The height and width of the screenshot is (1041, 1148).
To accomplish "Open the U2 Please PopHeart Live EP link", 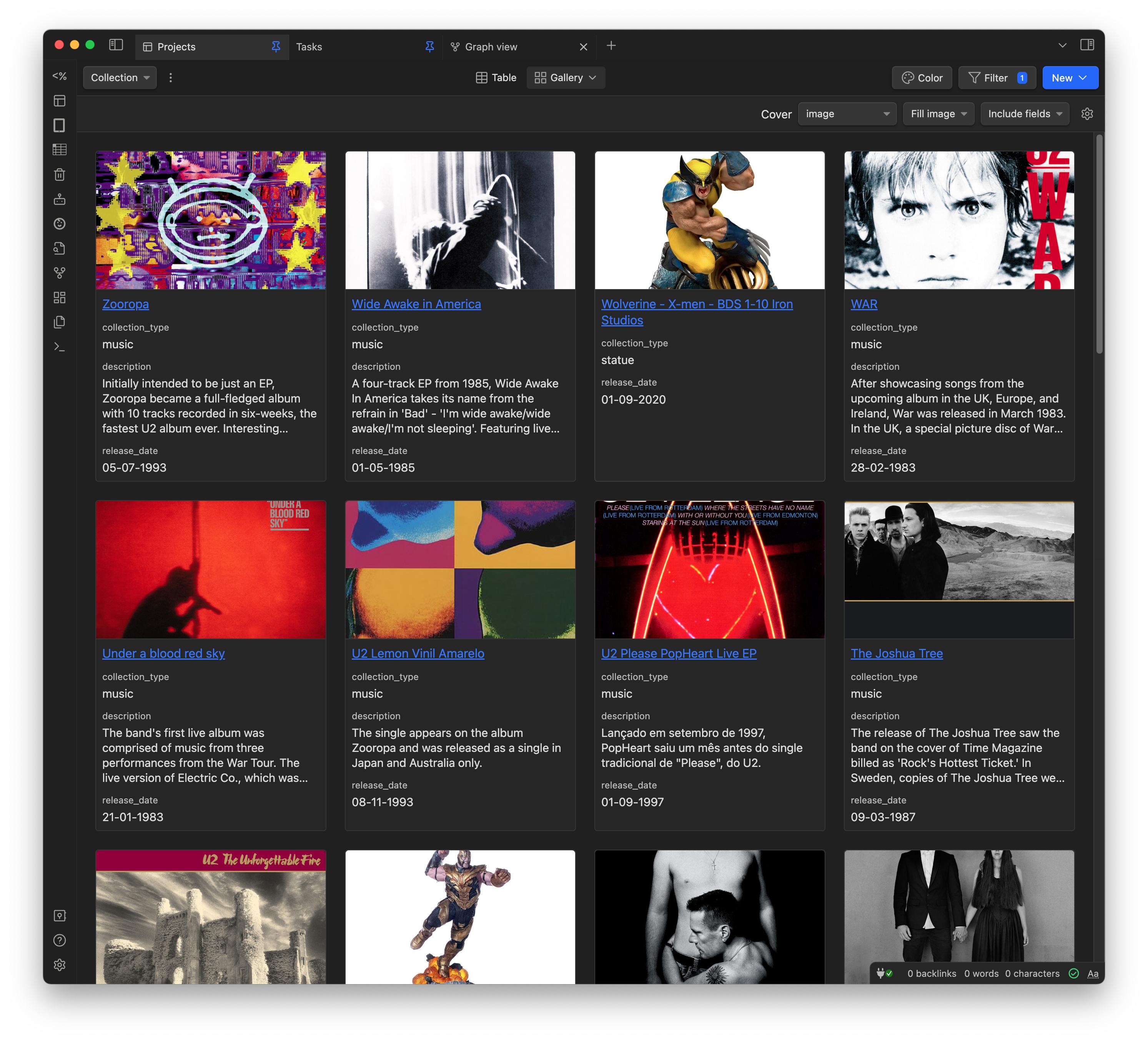I will click(x=679, y=653).
